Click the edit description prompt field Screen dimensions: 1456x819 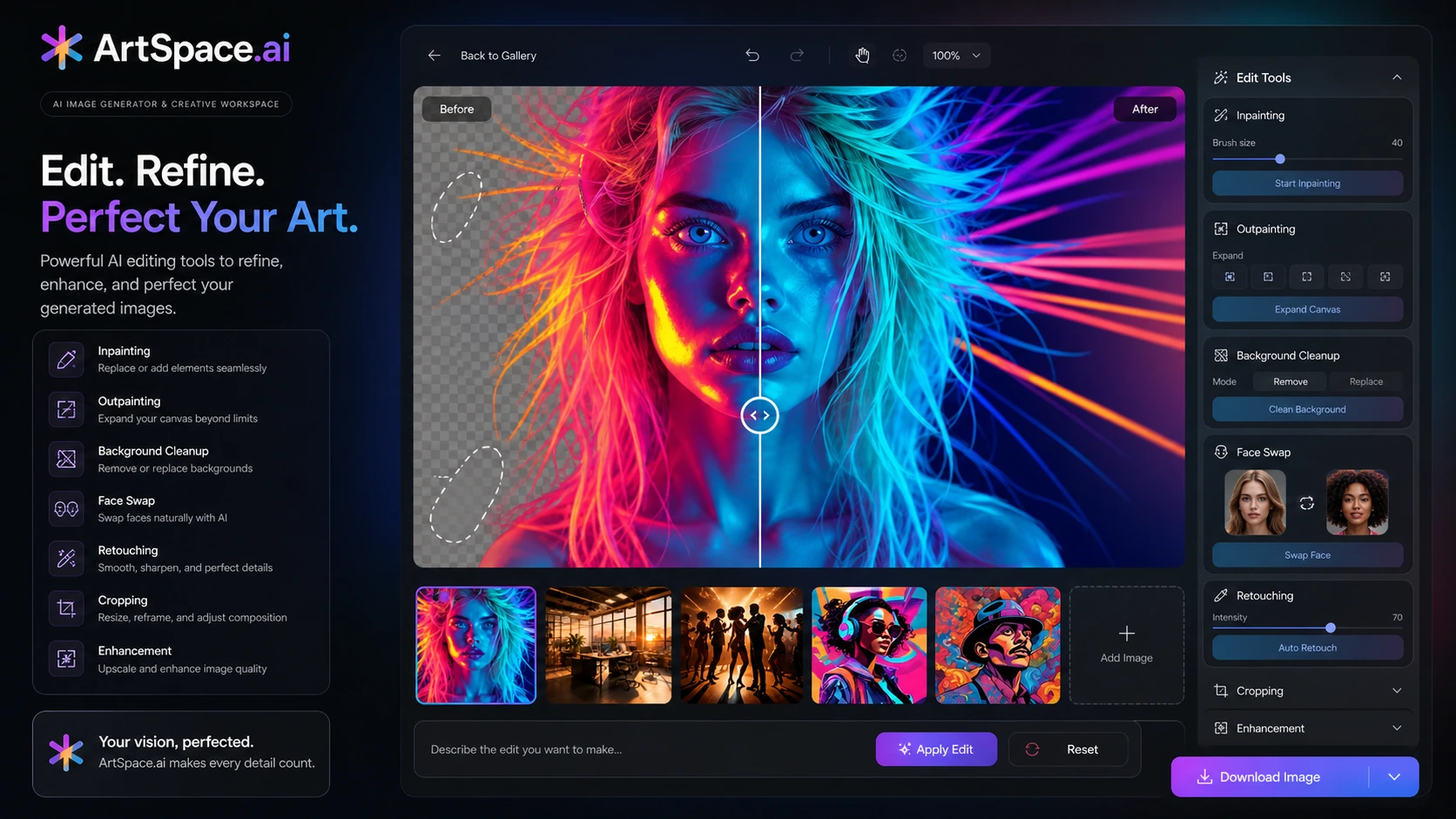(644, 749)
